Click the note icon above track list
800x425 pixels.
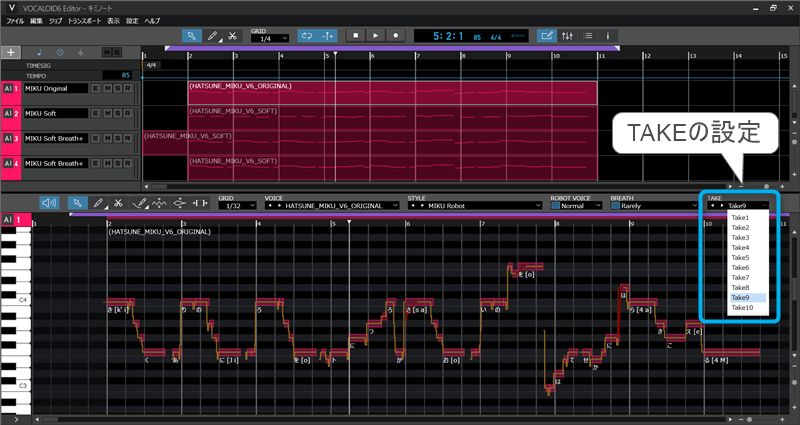point(40,53)
